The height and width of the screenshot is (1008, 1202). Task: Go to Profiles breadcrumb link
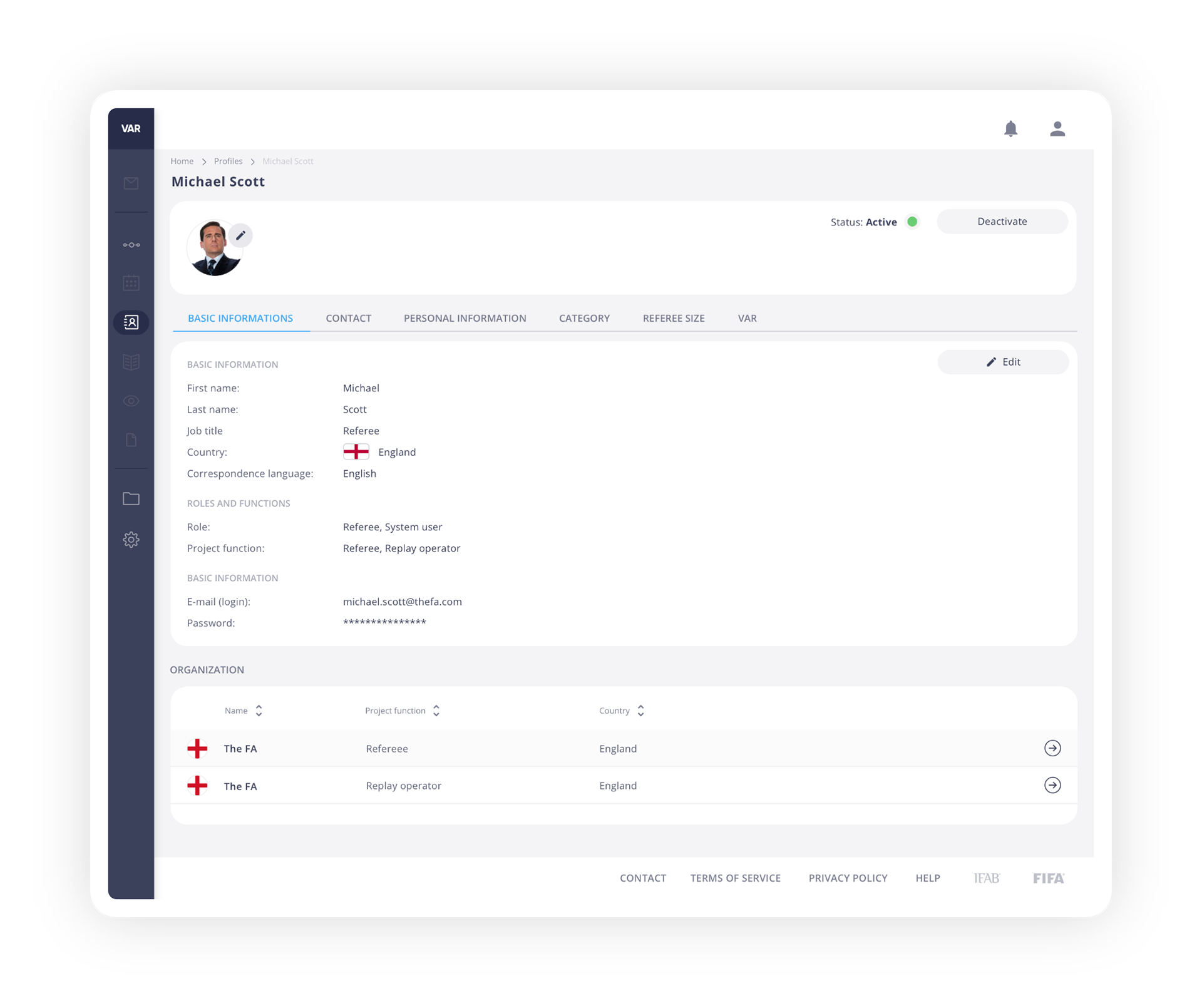tap(228, 162)
